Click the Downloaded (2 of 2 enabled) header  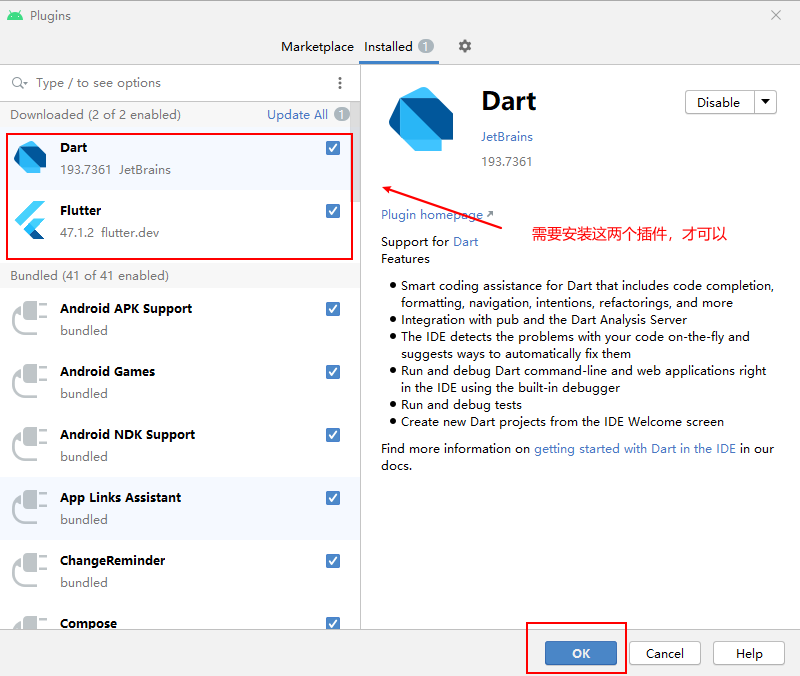[95, 115]
